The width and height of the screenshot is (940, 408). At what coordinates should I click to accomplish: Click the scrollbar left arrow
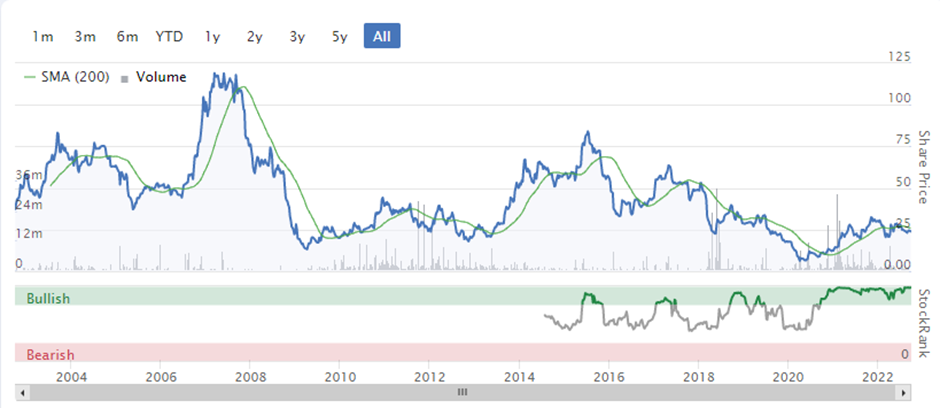[22, 392]
